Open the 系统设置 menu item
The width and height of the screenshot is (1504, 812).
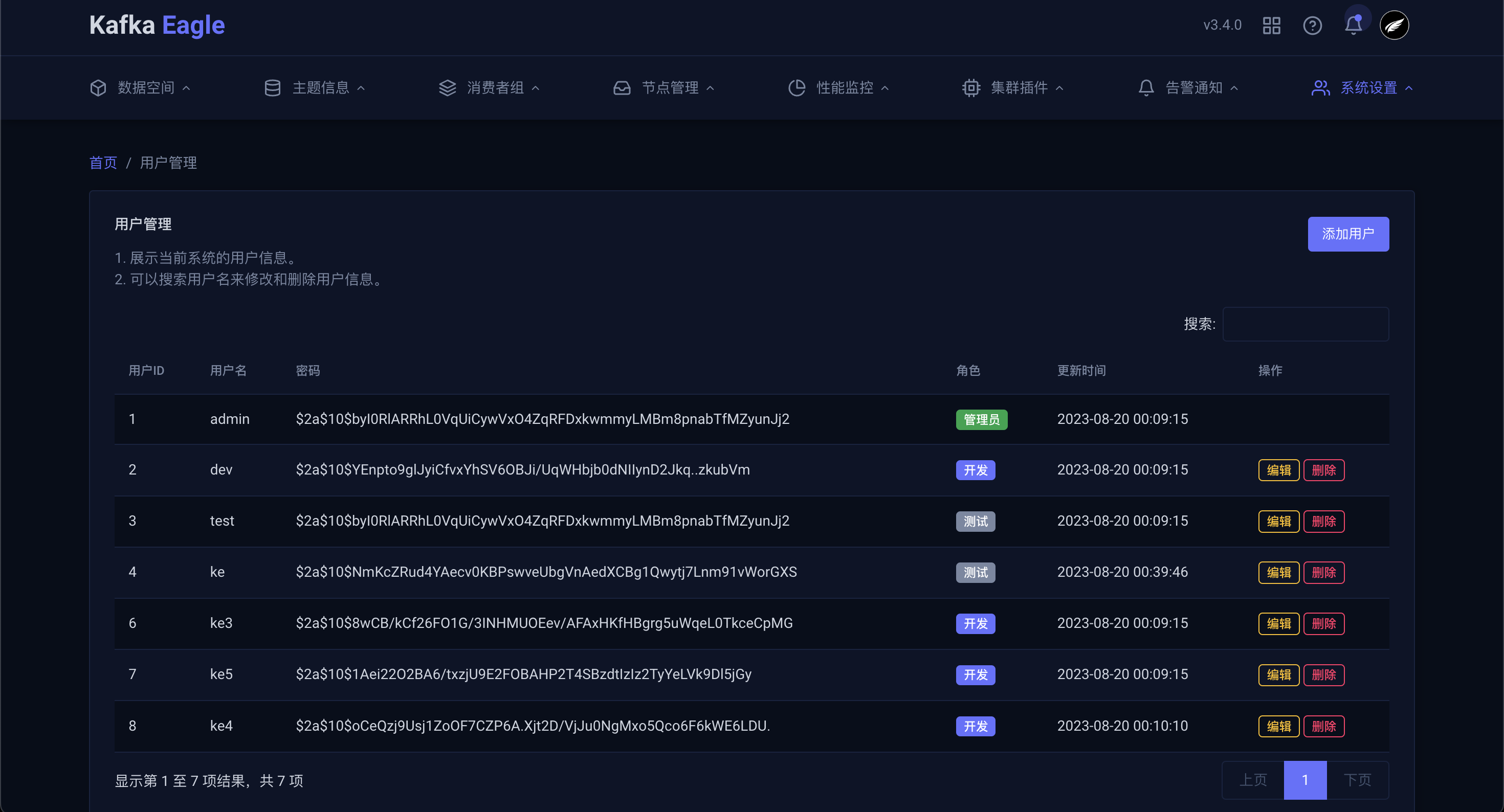tap(1368, 88)
